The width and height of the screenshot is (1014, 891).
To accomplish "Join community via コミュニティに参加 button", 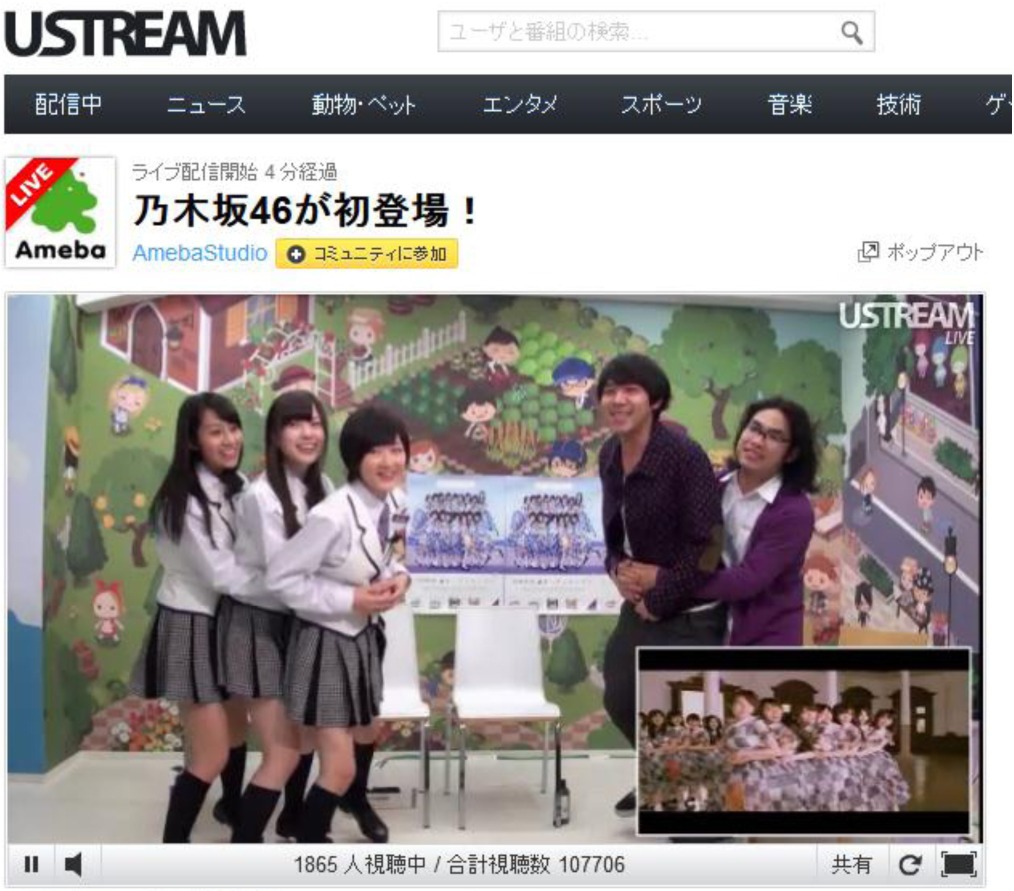I will point(367,254).
